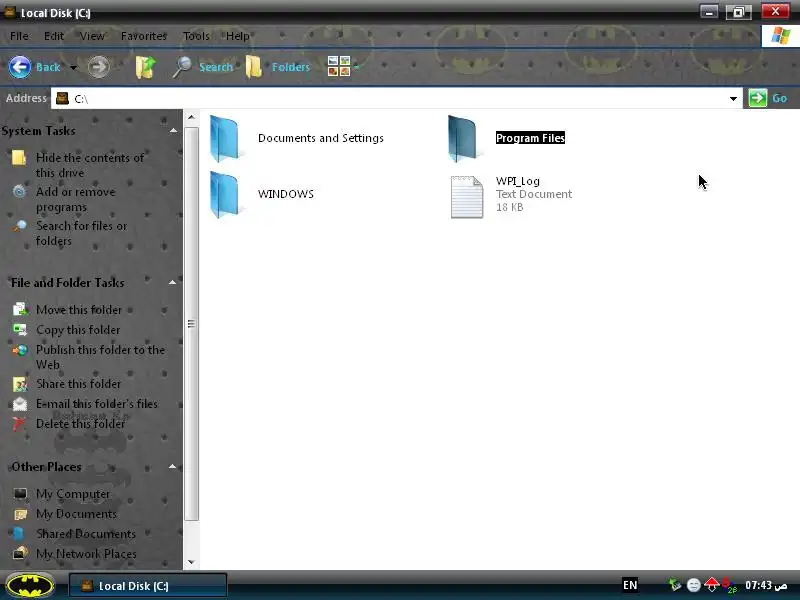
Task: Click Search for files or folders
Action: click(81, 233)
